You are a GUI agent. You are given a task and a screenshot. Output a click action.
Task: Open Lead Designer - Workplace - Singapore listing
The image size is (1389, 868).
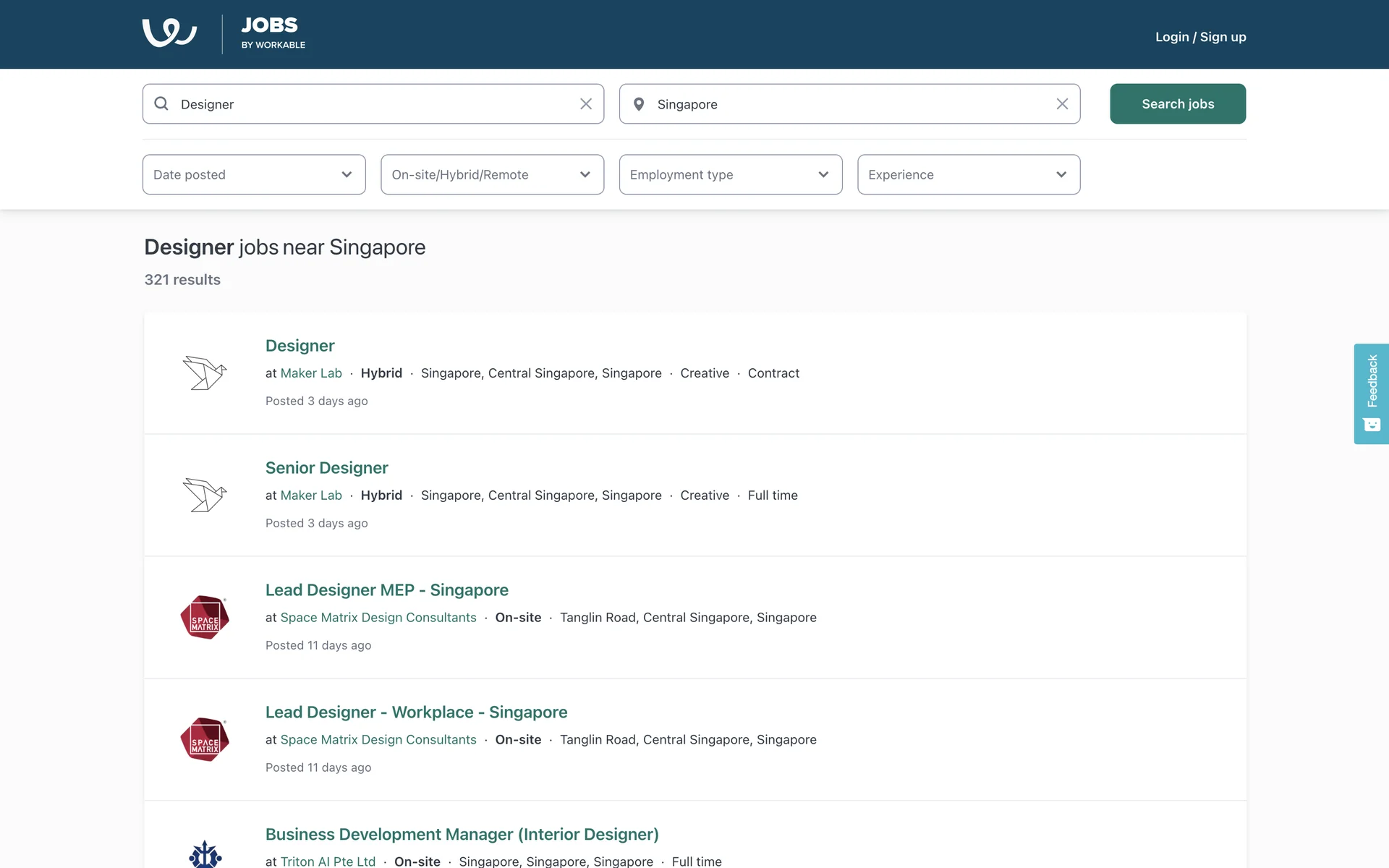pos(416,712)
